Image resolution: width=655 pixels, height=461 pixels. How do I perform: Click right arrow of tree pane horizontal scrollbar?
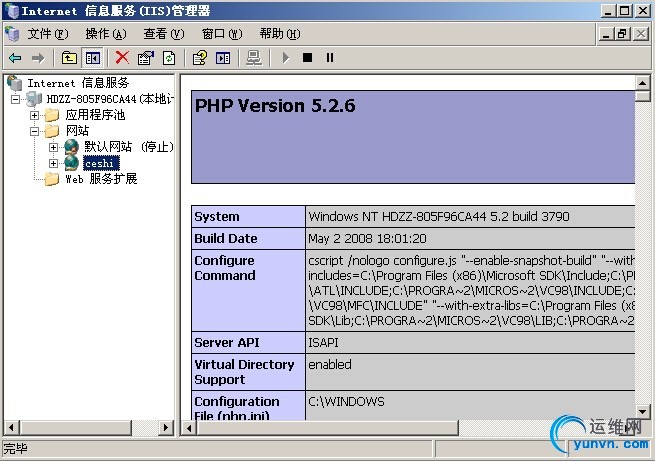point(166,428)
